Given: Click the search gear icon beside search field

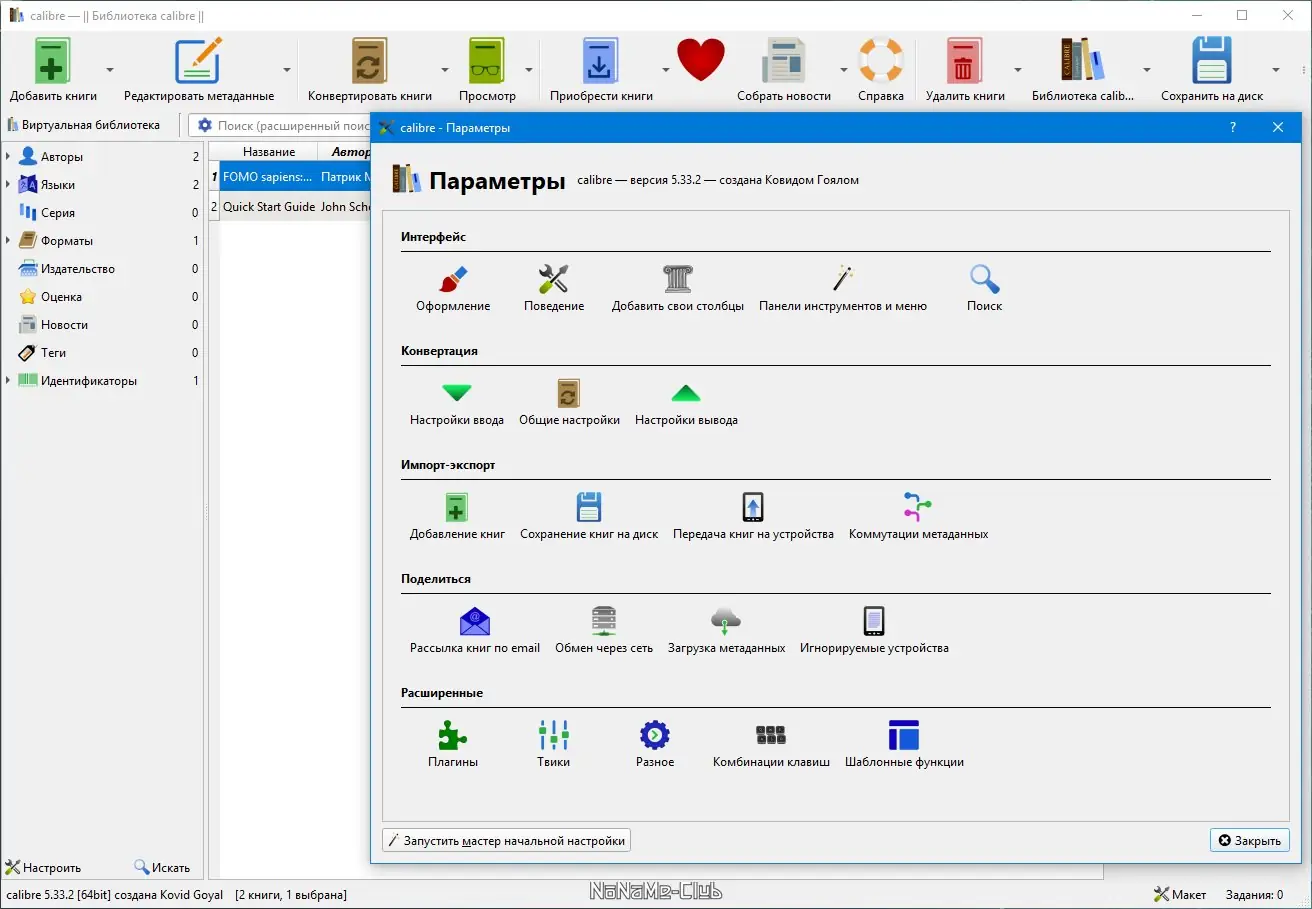Looking at the screenshot, I should pos(205,125).
